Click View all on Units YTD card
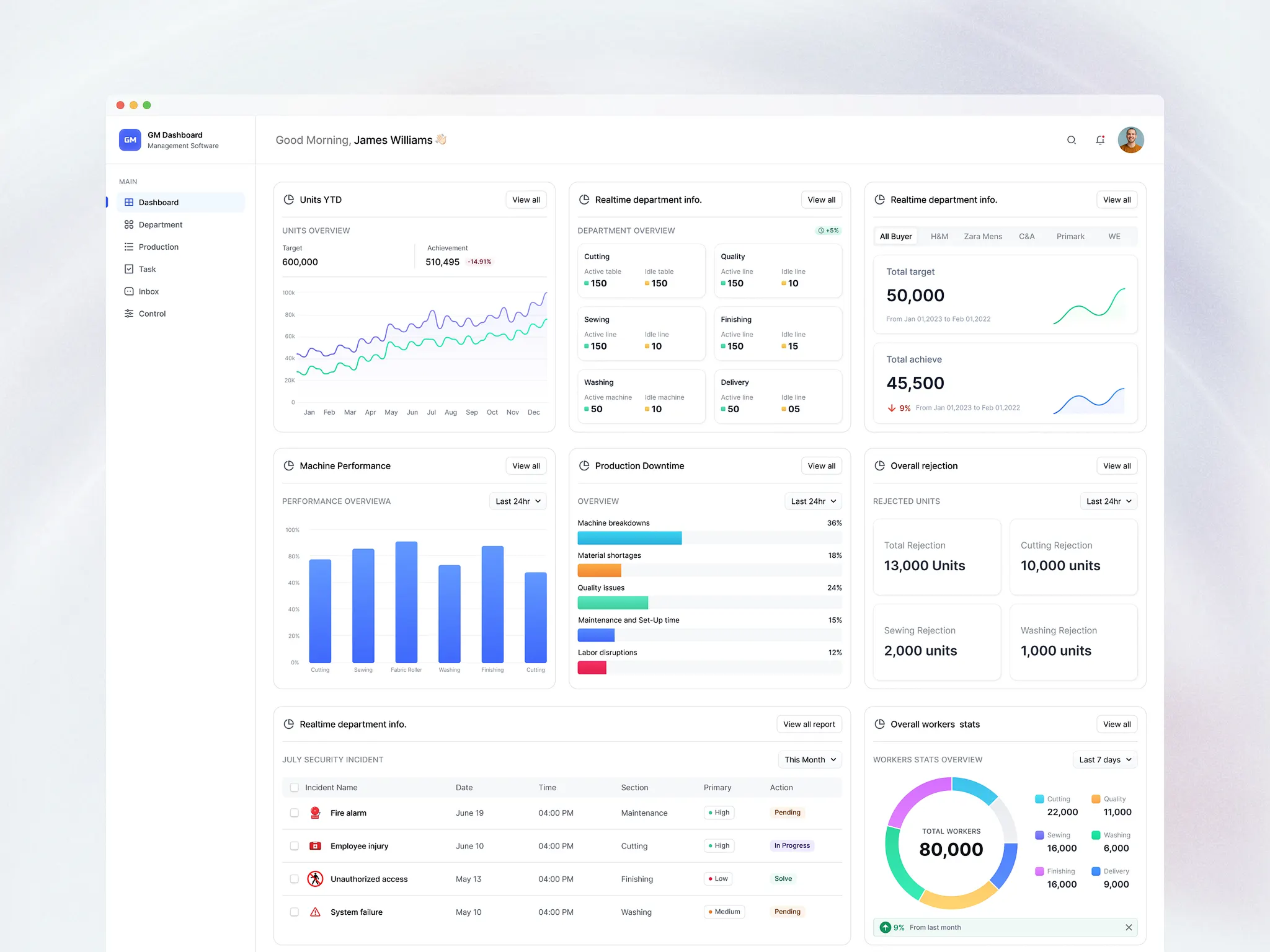Viewport: 1270px width, 952px height. pos(526,200)
